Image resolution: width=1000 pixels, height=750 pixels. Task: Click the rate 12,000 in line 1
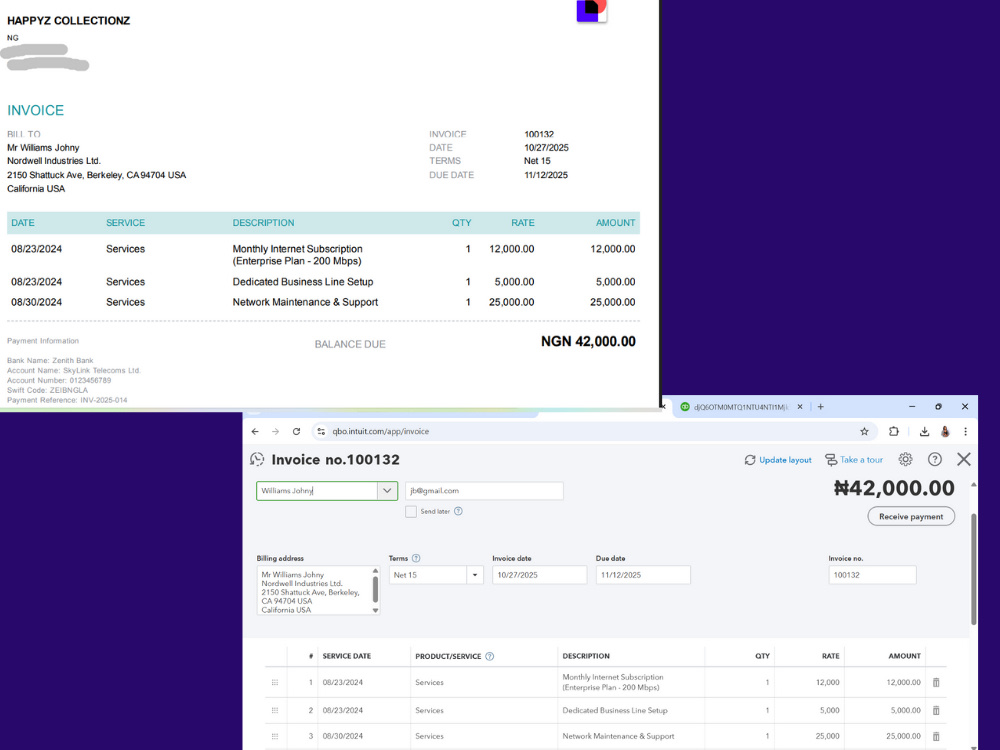pyautogui.click(x=828, y=682)
